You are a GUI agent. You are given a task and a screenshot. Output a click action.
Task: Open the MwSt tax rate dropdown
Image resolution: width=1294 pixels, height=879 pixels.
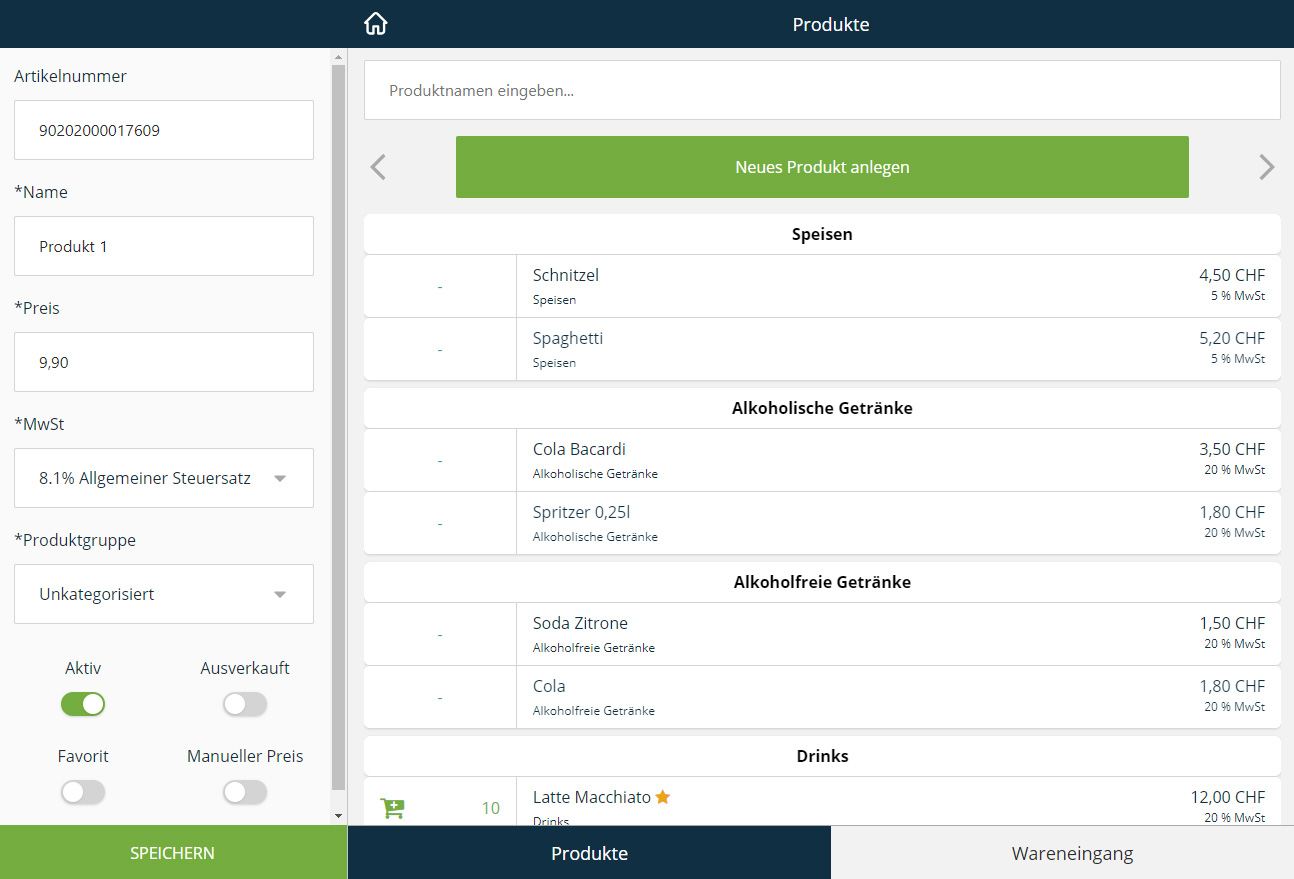pos(163,478)
